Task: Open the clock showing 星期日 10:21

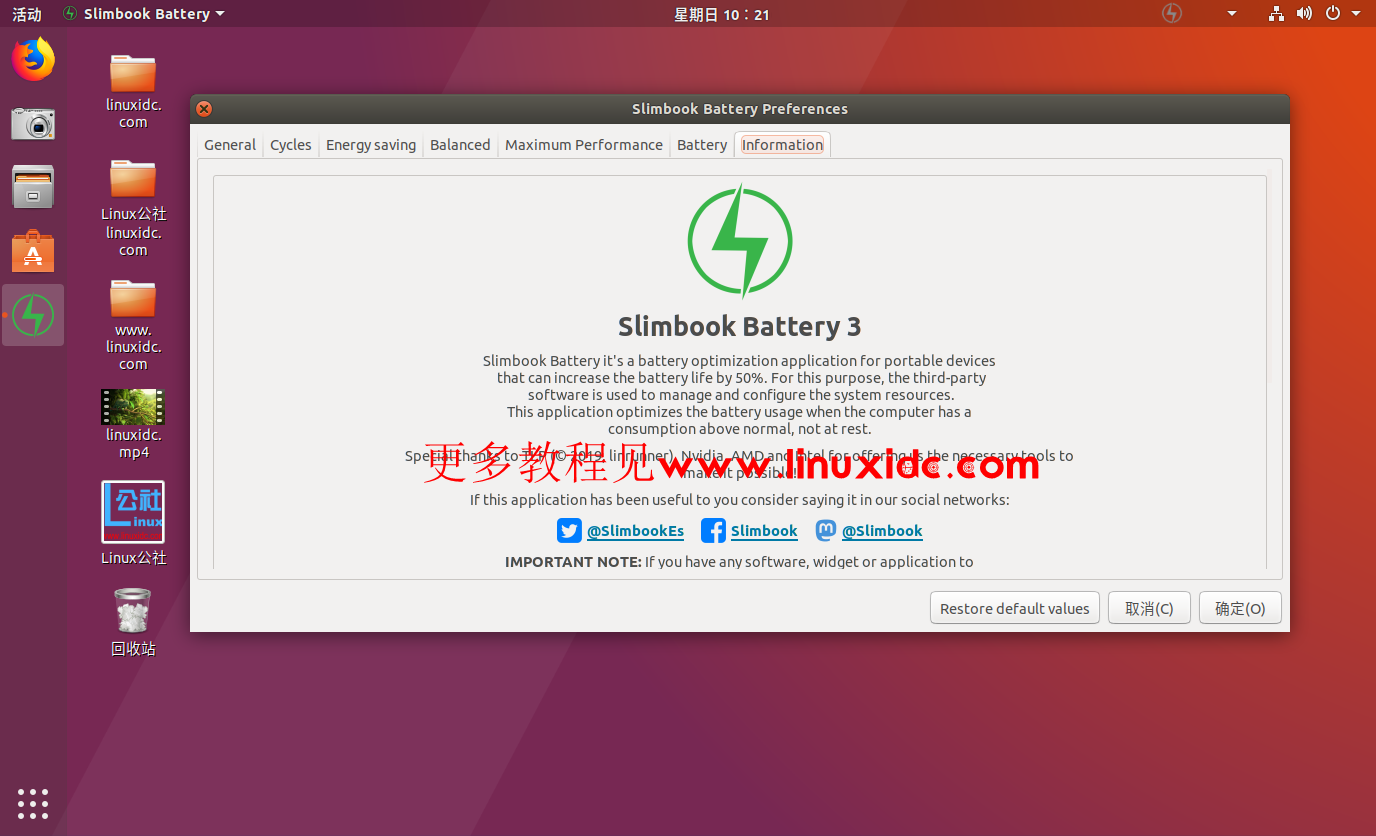Action: pos(722,14)
